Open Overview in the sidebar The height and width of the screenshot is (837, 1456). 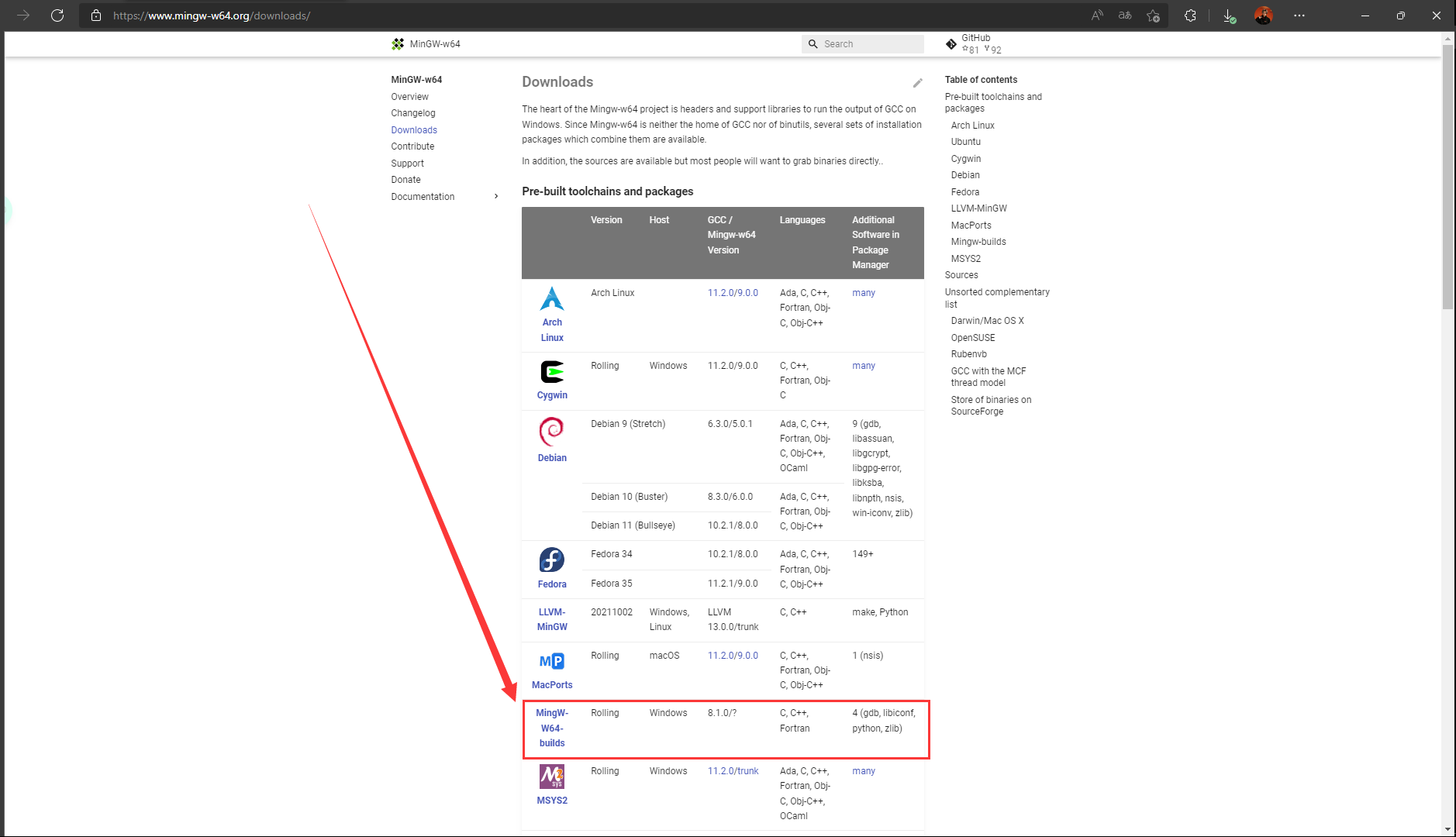(409, 97)
